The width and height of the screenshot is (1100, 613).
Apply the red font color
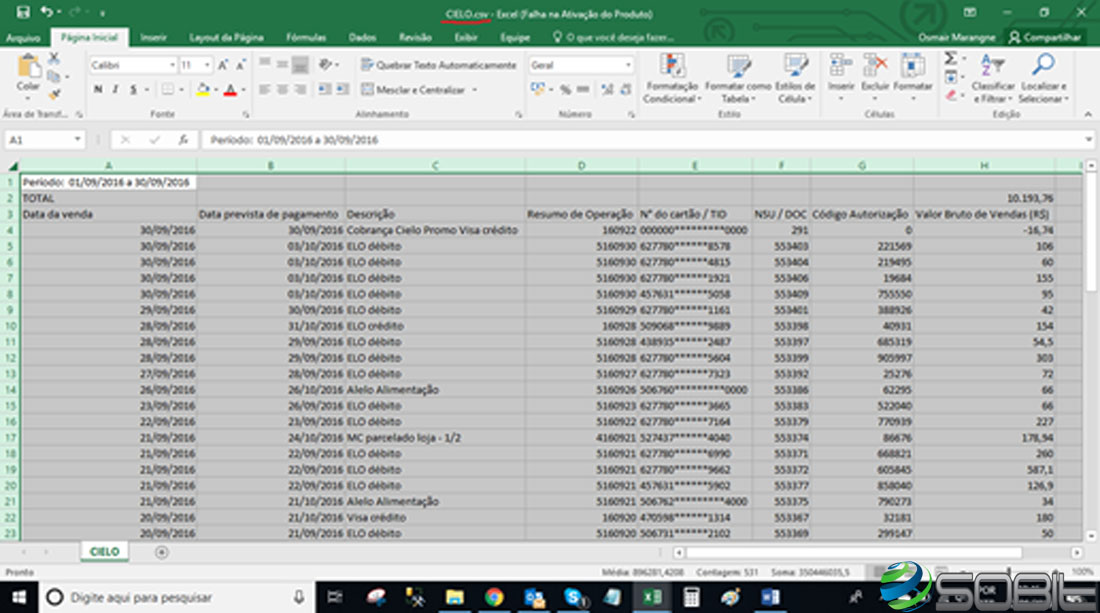tap(230, 90)
